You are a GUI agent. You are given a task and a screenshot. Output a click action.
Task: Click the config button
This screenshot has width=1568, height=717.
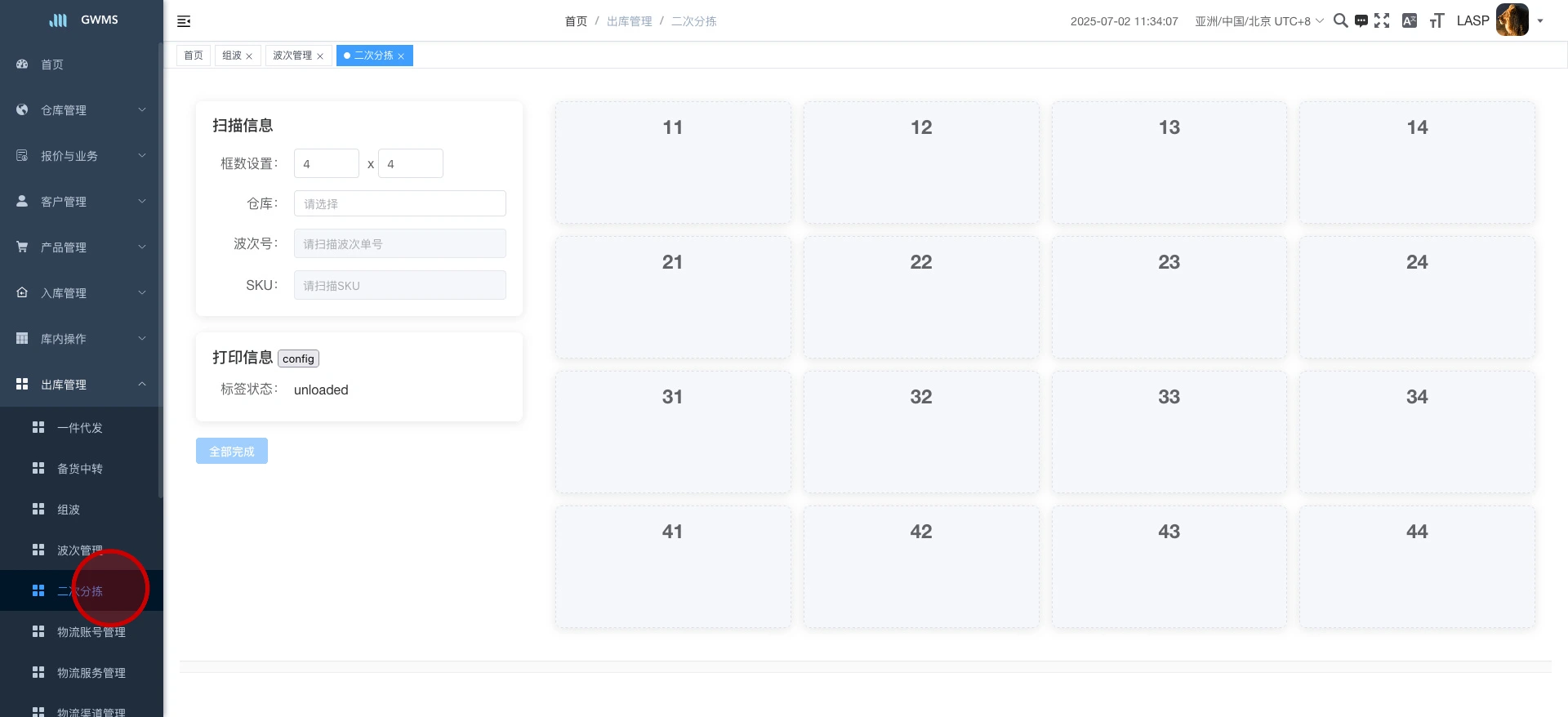(298, 358)
